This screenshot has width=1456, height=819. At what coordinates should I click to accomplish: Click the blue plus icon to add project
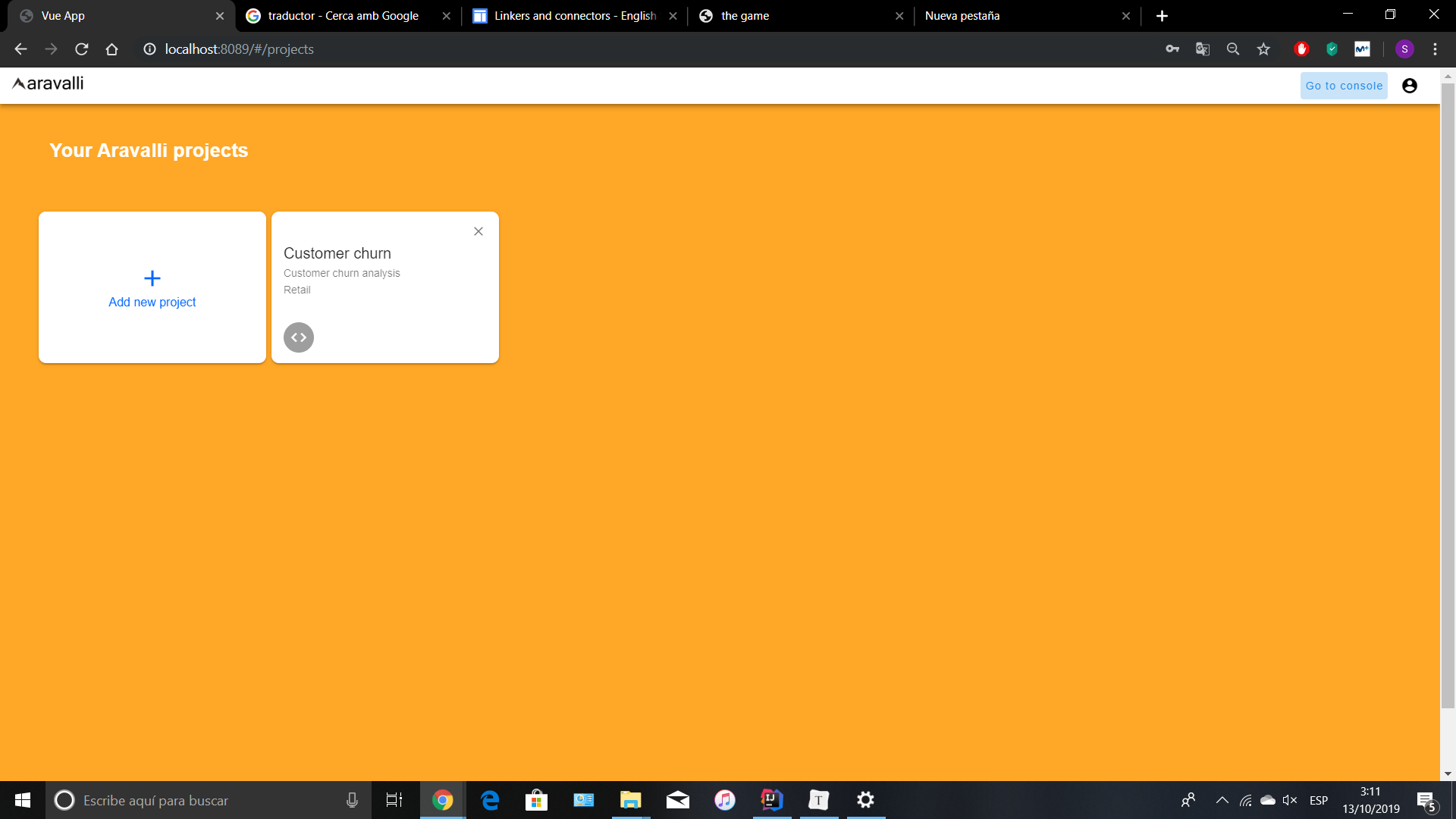click(152, 278)
